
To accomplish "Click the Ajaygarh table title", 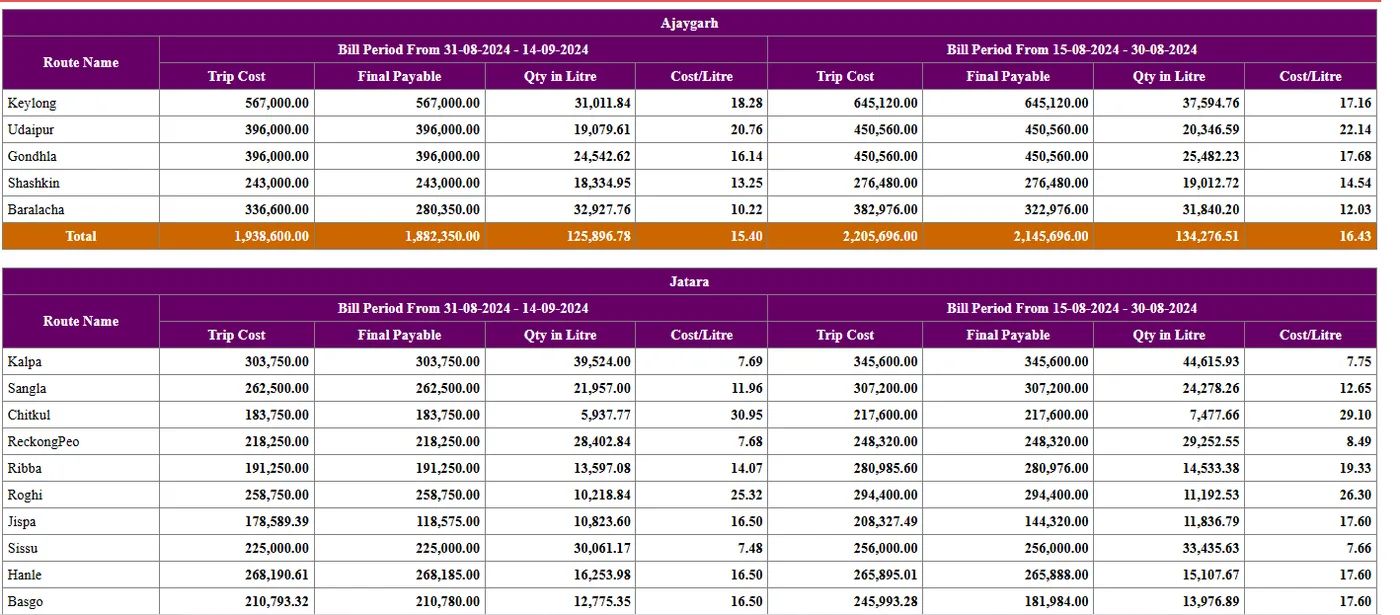I will tap(689, 23).
